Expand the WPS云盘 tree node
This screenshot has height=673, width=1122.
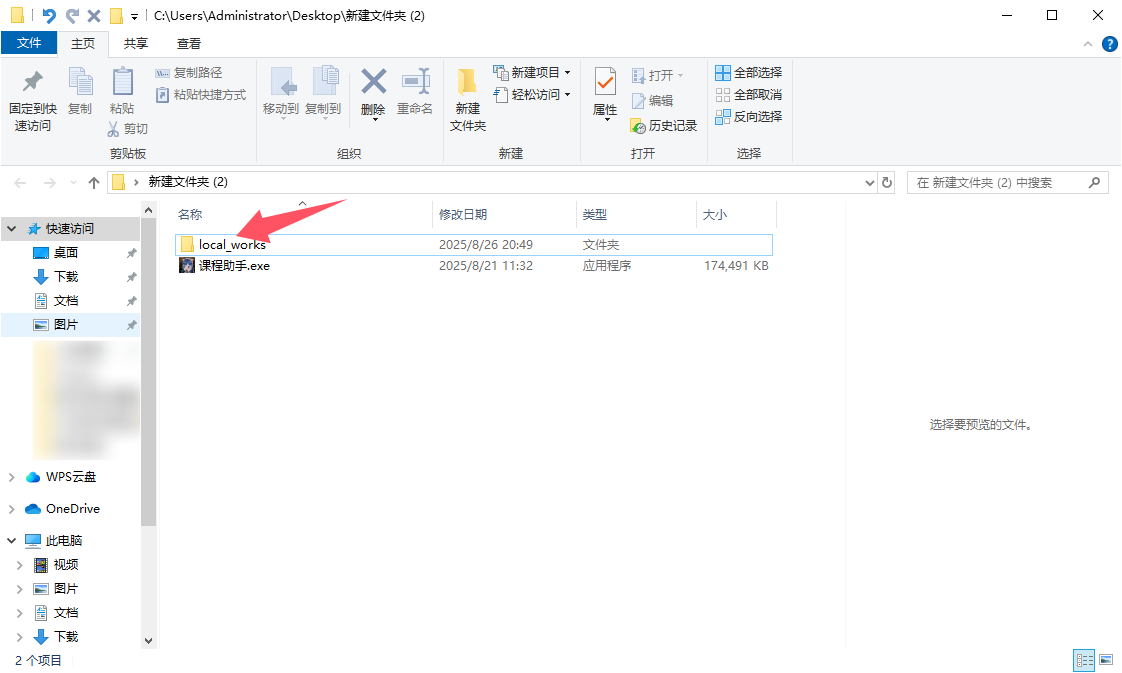pos(11,477)
